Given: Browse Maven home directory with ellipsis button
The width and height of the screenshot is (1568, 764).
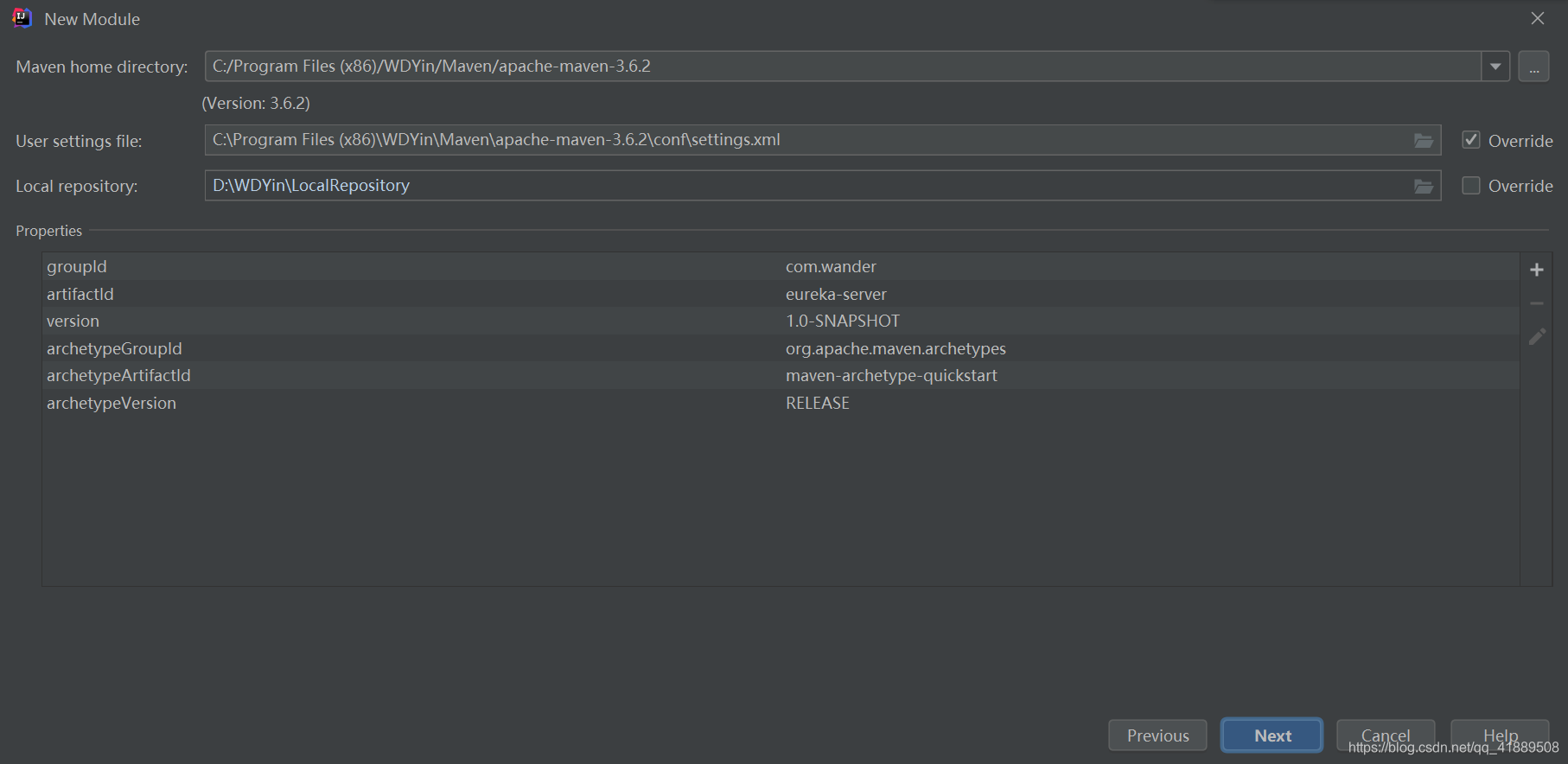Looking at the screenshot, I should coord(1533,67).
